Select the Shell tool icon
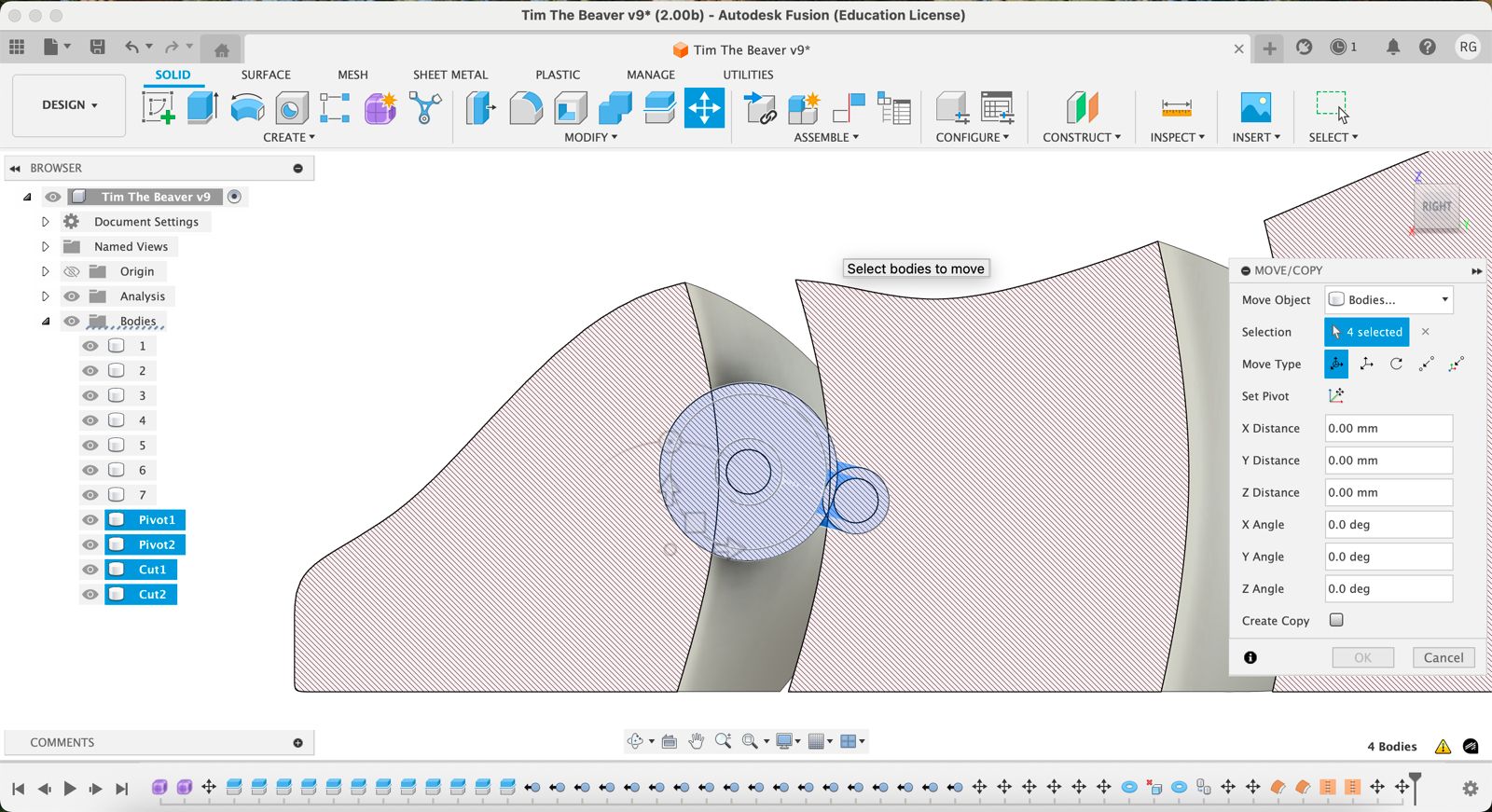1492x812 pixels. [570, 108]
